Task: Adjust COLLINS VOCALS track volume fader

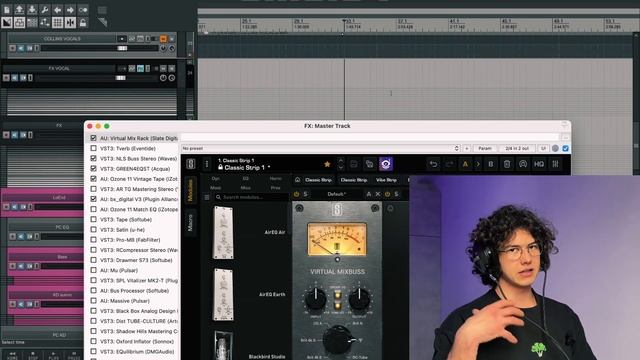Action: click(122, 48)
